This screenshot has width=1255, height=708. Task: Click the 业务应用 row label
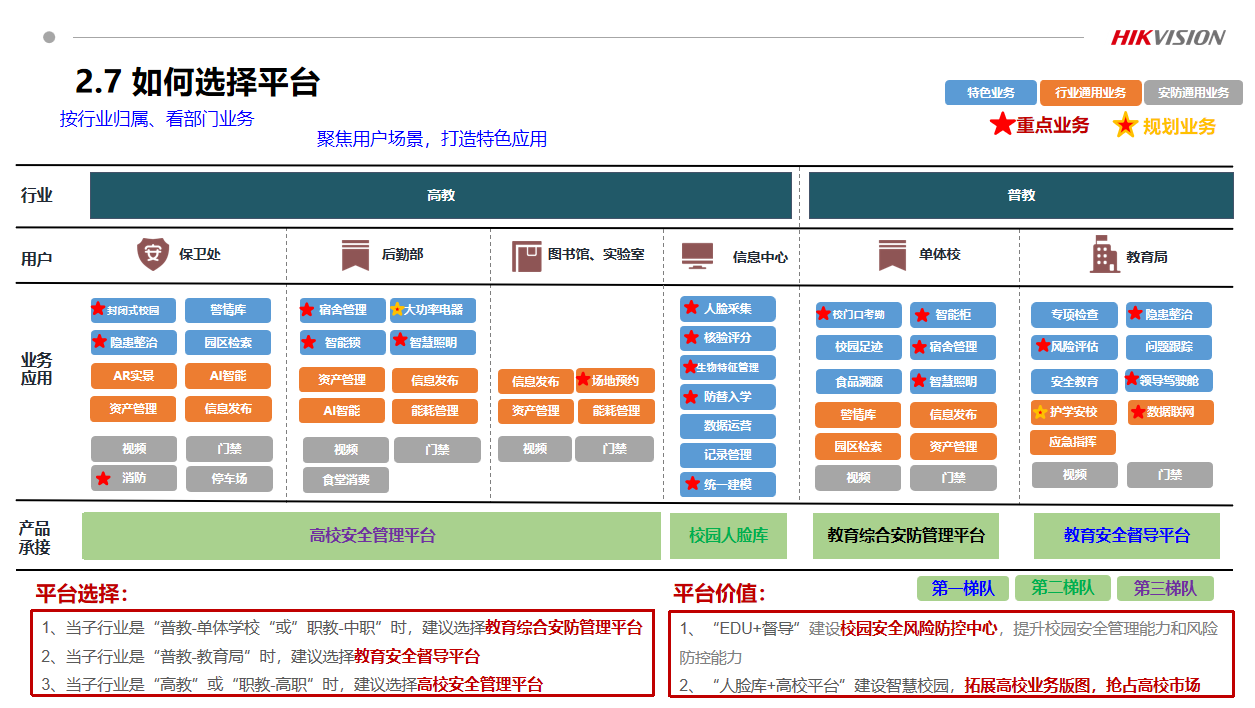click(x=37, y=369)
